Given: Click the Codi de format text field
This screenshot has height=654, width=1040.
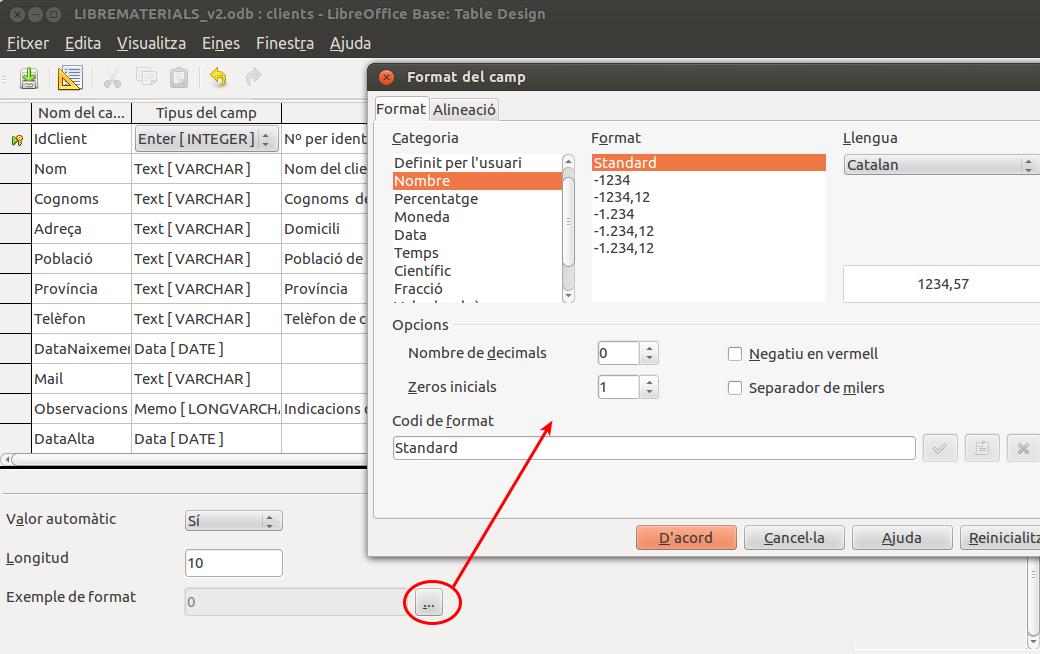Looking at the screenshot, I should point(654,448).
